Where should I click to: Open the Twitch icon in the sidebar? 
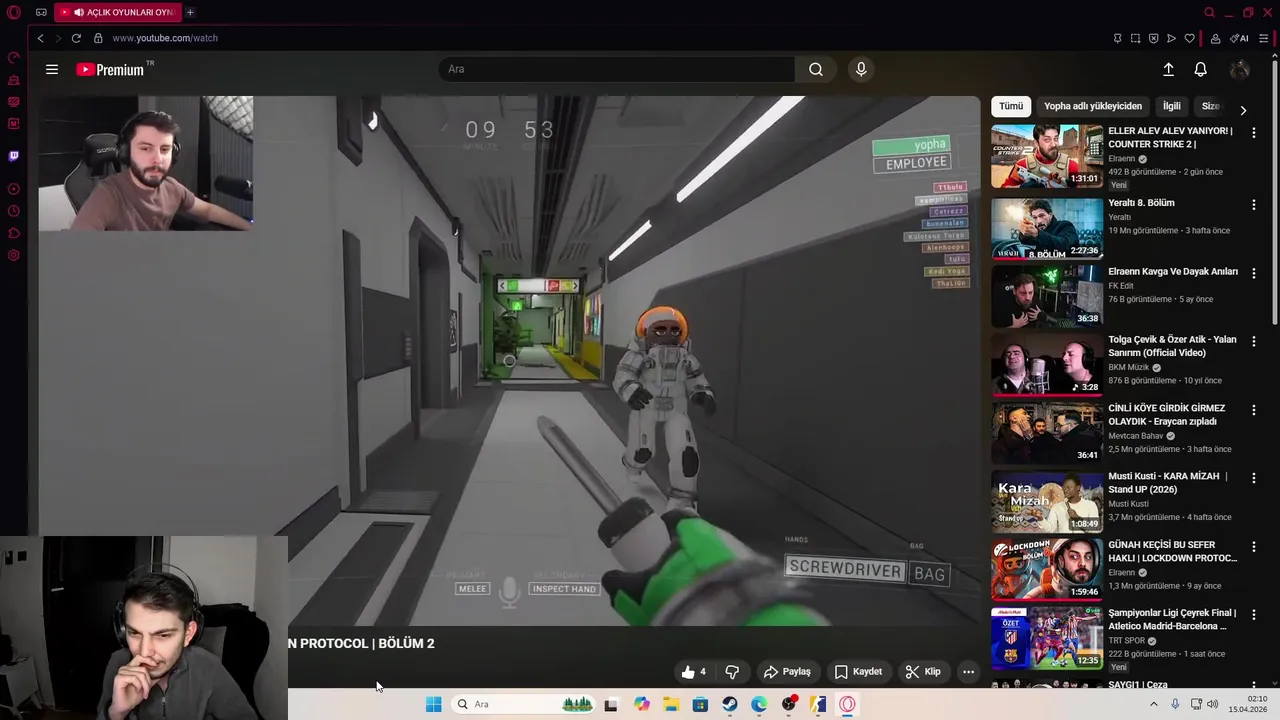pyautogui.click(x=14, y=156)
